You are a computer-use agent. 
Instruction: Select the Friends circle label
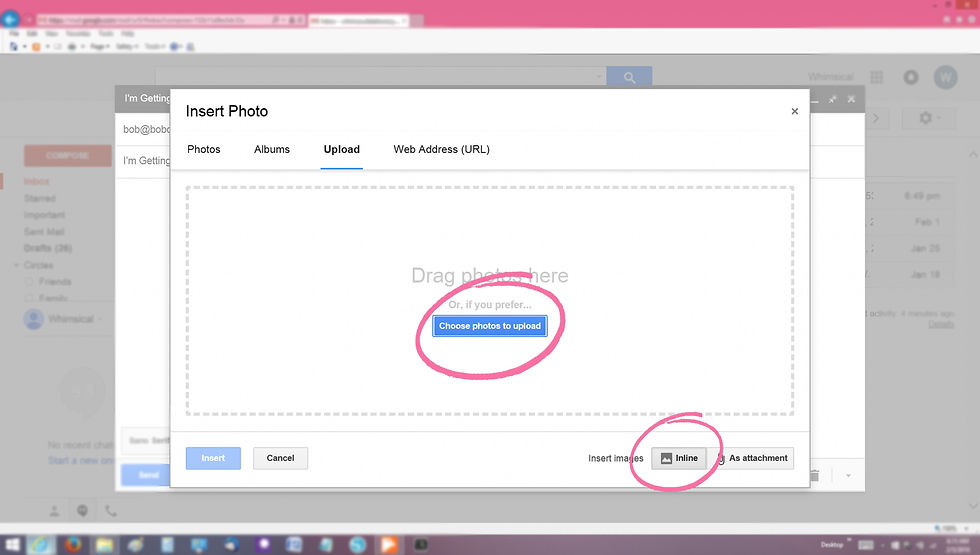(x=55, y=282)
